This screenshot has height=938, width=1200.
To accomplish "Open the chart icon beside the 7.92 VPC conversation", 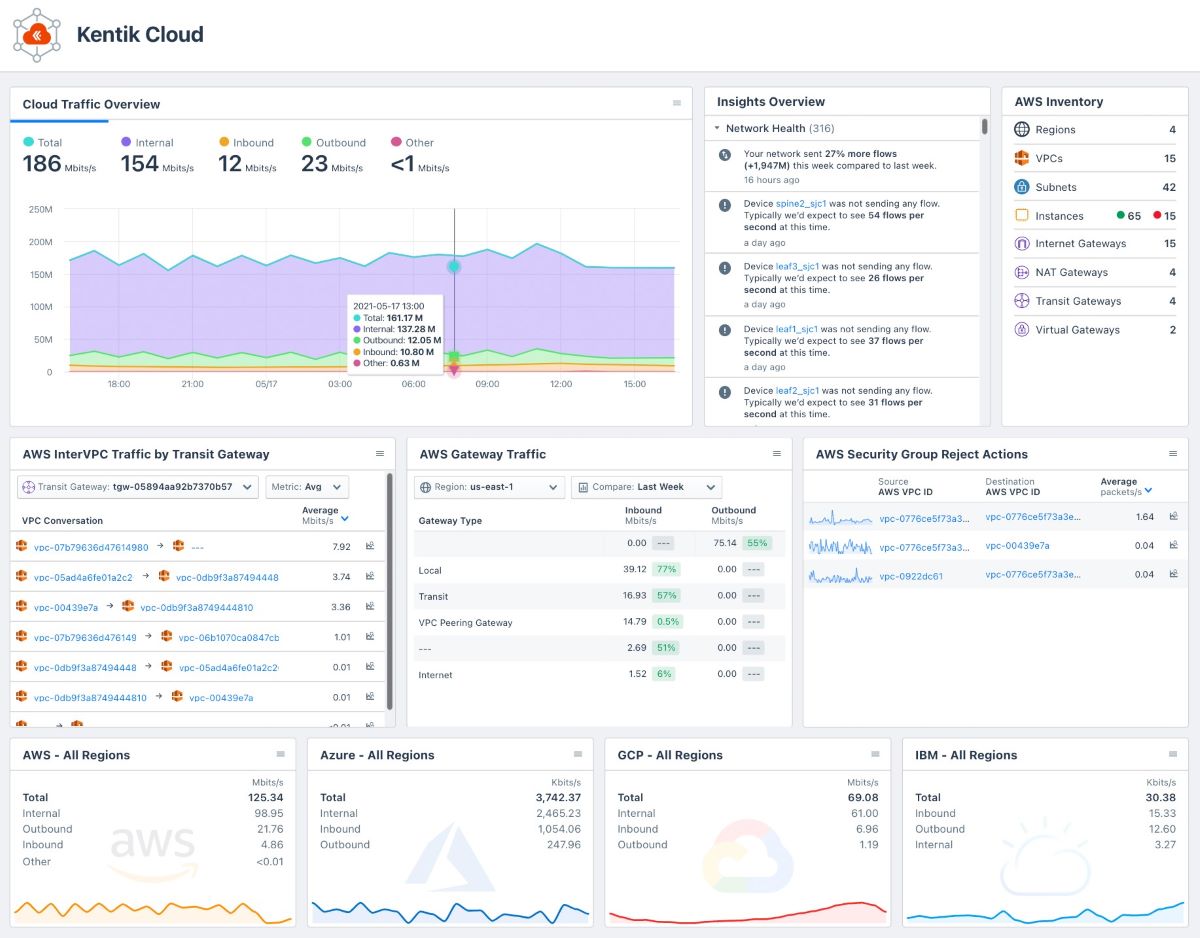I will [x=370, y=547].
